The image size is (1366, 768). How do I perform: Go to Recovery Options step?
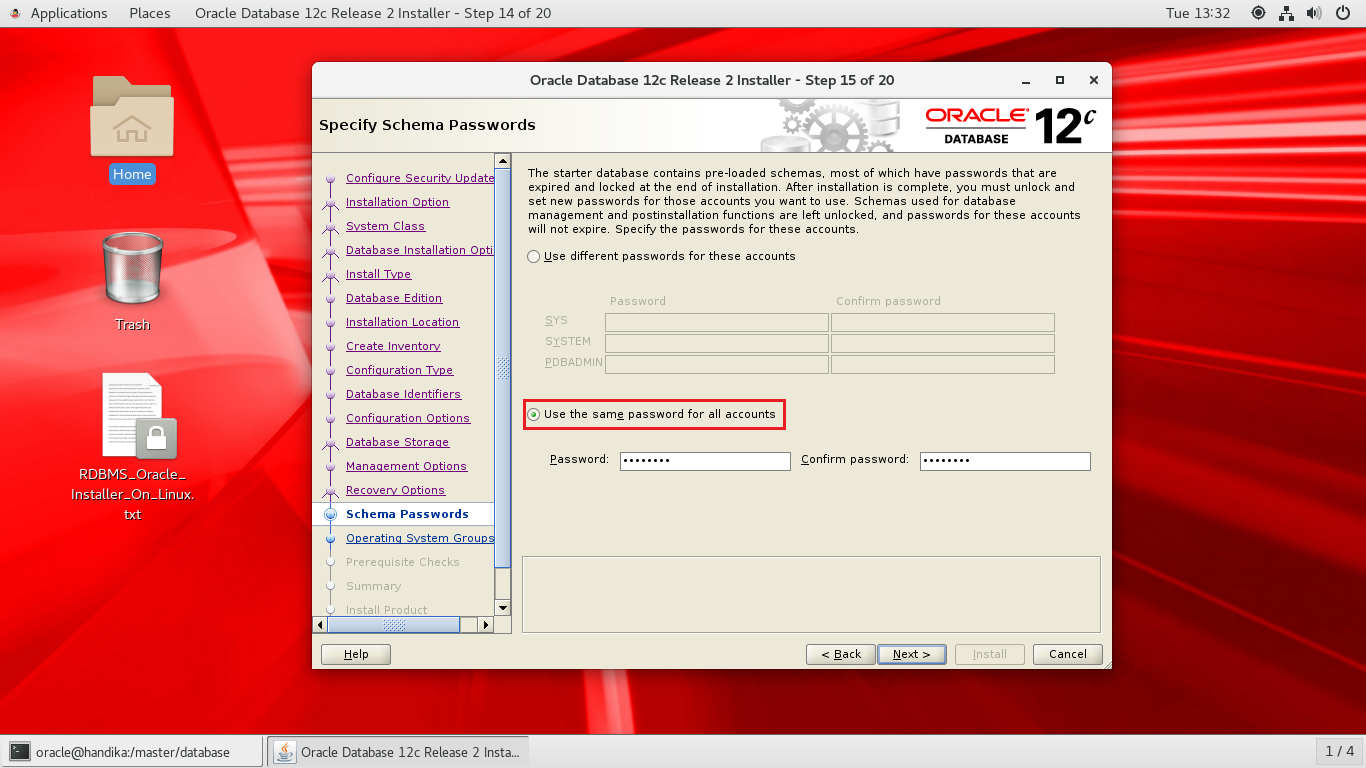pos(395,490)
